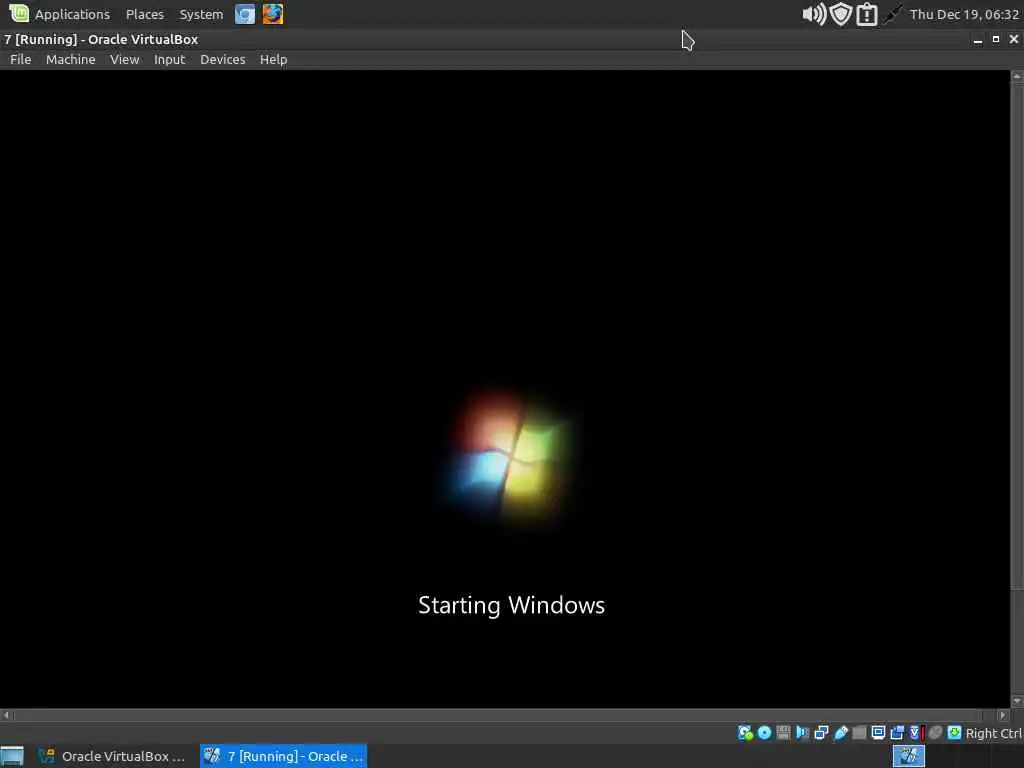Click the network adapters indicator icon
This screenshot has width=1024, height=768.
point(822,733)
